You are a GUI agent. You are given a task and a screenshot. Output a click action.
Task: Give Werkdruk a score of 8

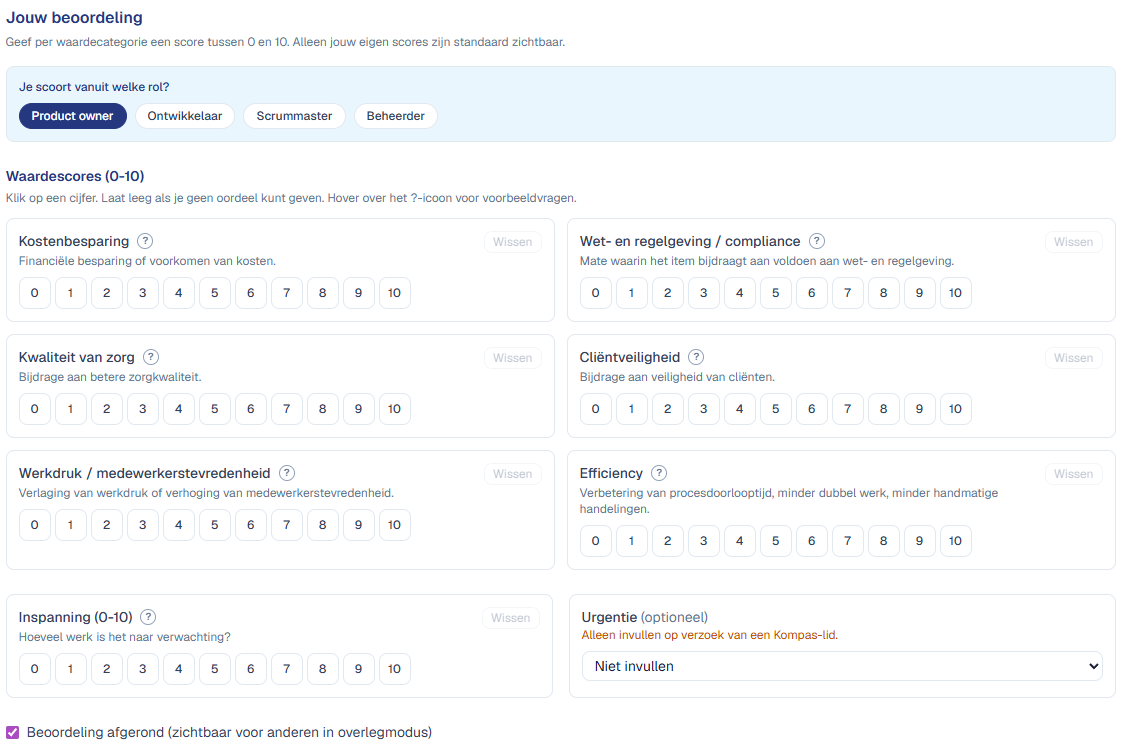click(x=323, y=524)
